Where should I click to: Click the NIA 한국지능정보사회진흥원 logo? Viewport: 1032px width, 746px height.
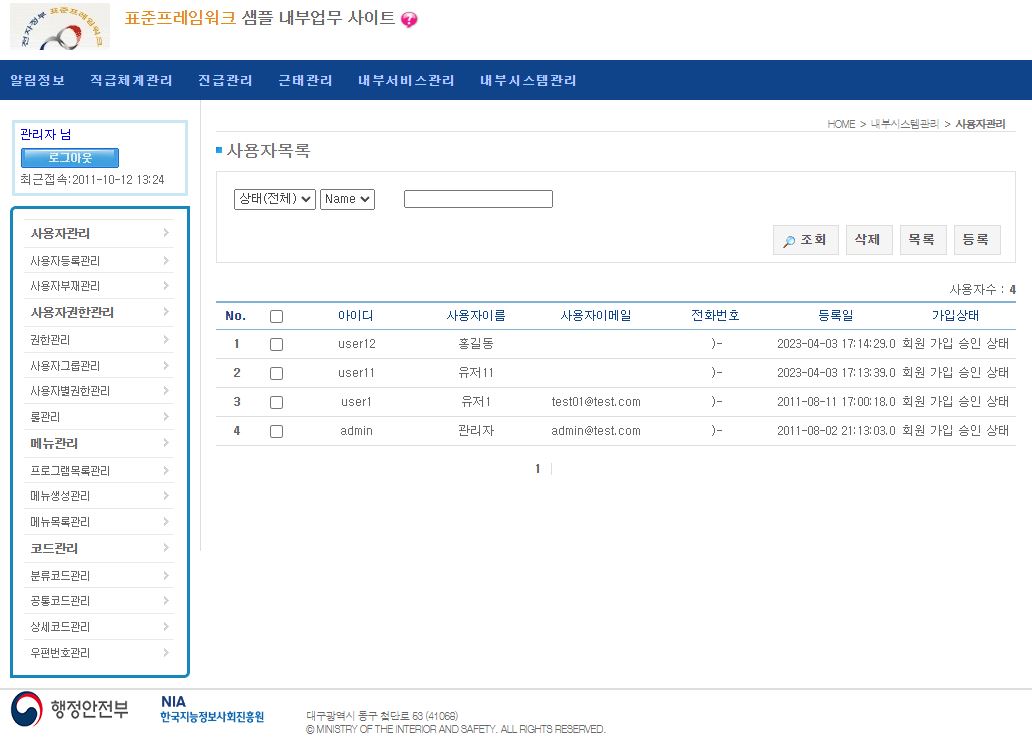[x=212, y=709]
